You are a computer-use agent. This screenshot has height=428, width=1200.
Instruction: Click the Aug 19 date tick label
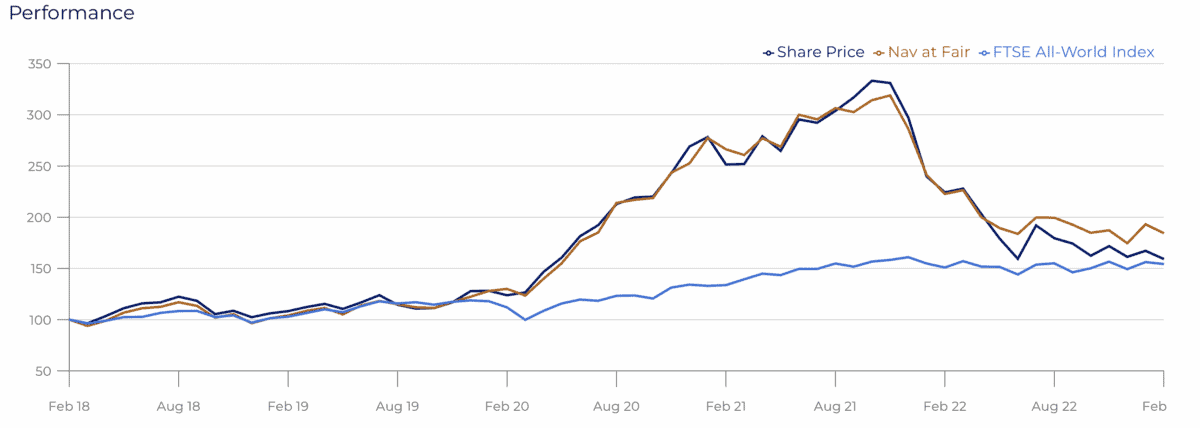point(398,407)
